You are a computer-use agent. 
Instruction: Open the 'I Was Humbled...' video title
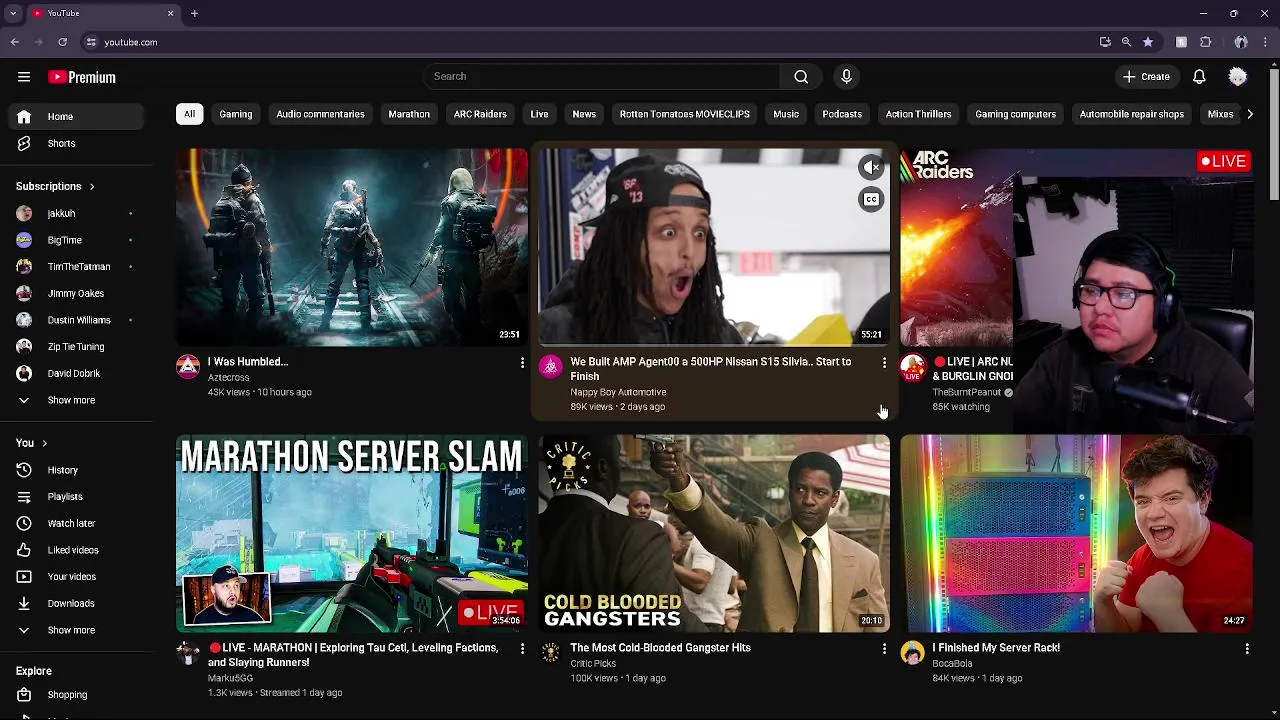[x=248, y=362]
